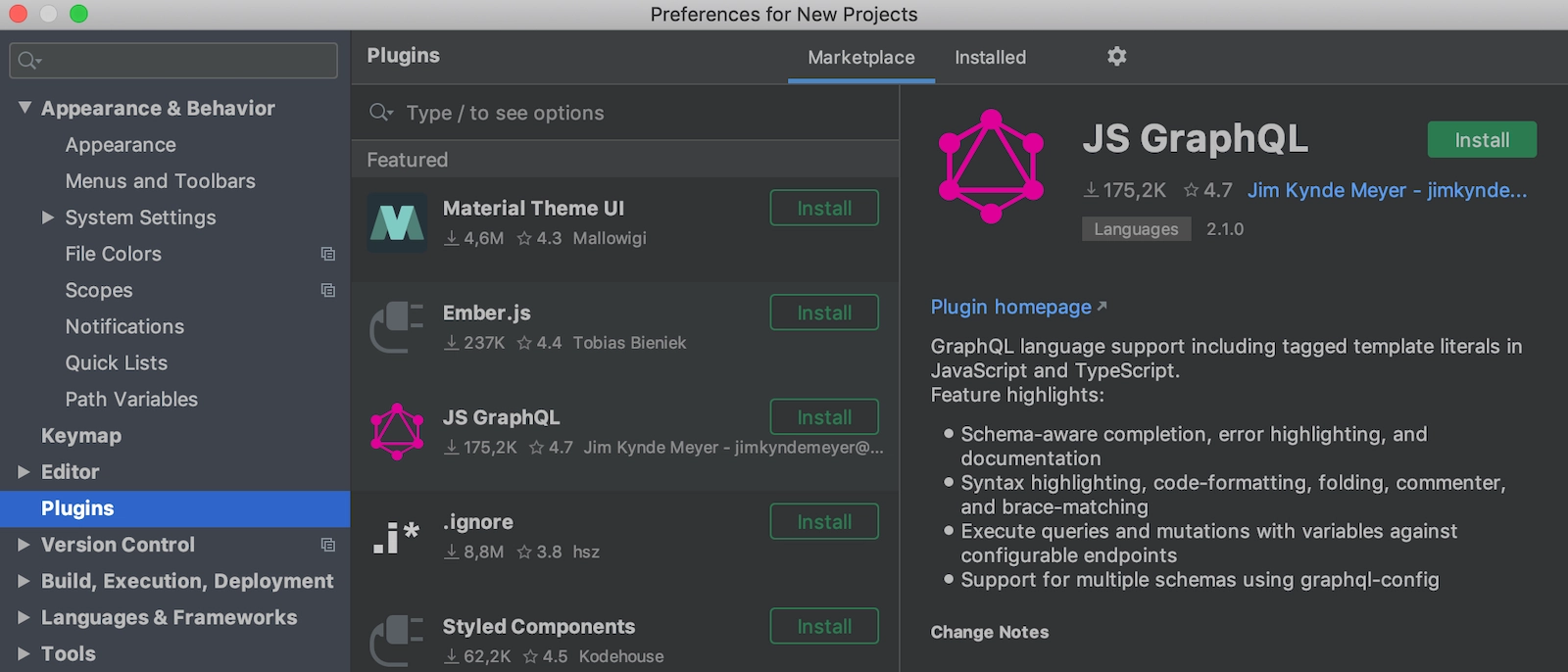Switch to the Marketplace tab

click(861, 58)
